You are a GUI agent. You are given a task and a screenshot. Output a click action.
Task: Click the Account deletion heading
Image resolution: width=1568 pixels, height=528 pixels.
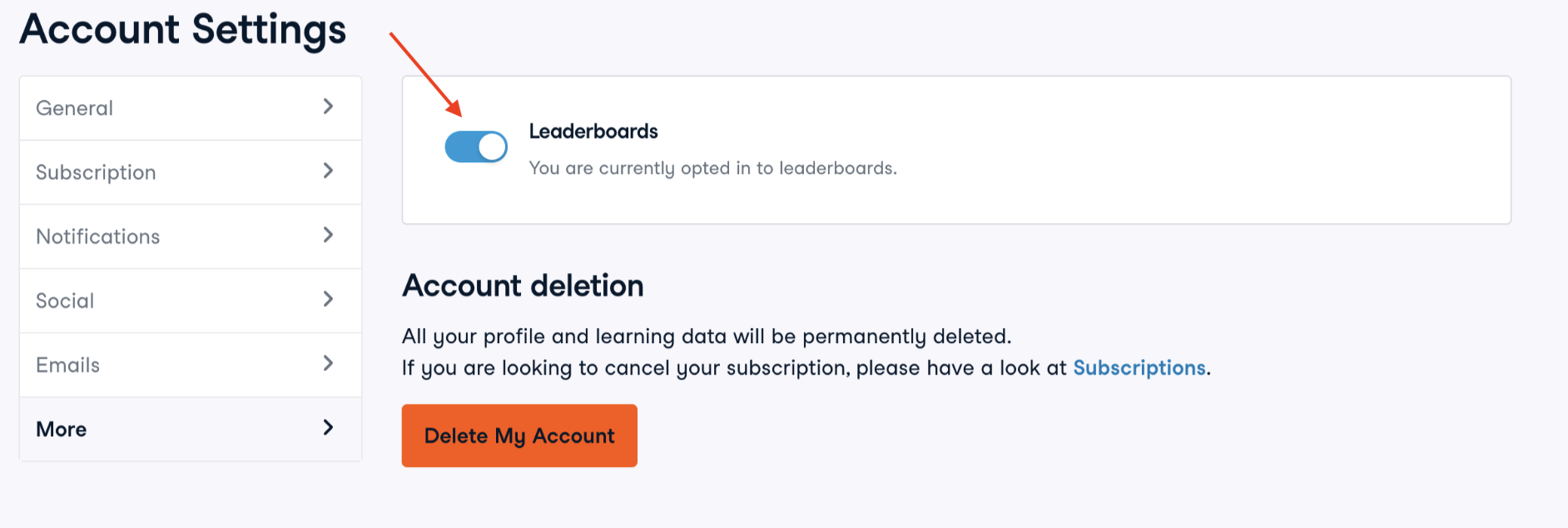(522, 286)
